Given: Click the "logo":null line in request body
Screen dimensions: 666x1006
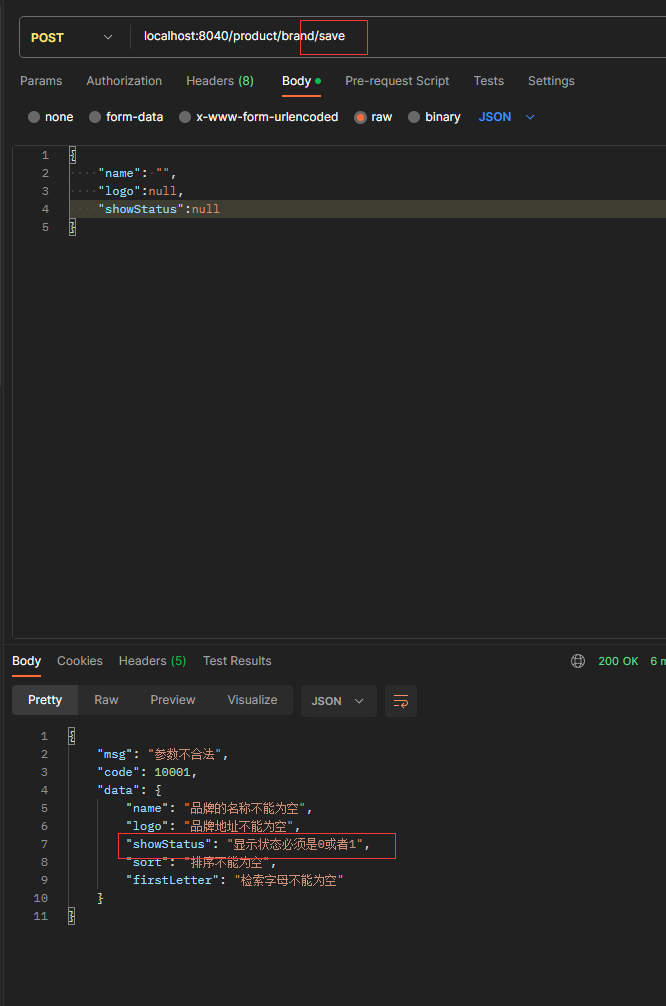Looking at the screenshot, I should [x=141, y=191].
